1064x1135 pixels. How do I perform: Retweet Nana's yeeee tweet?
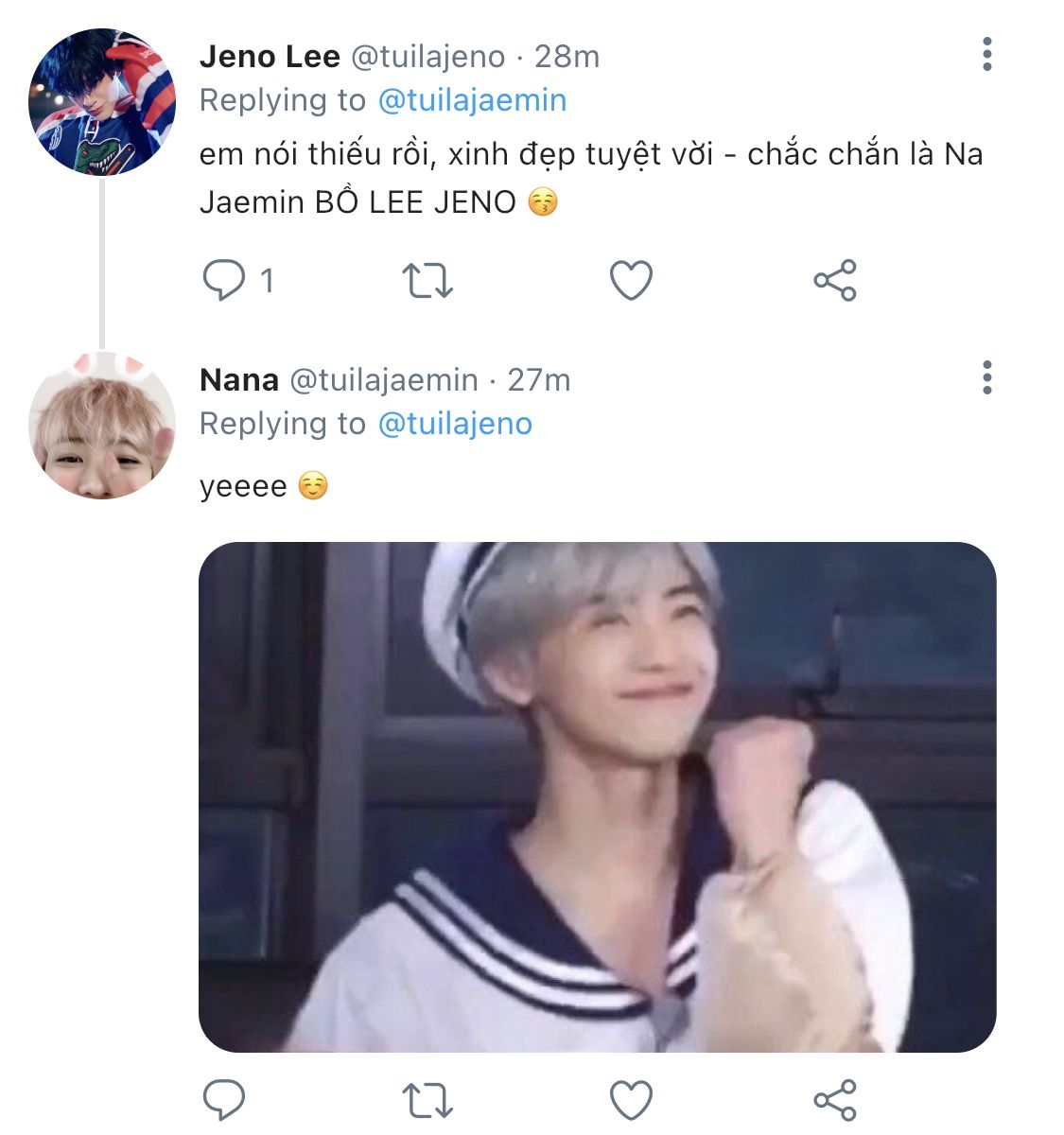click(427, 1100)
